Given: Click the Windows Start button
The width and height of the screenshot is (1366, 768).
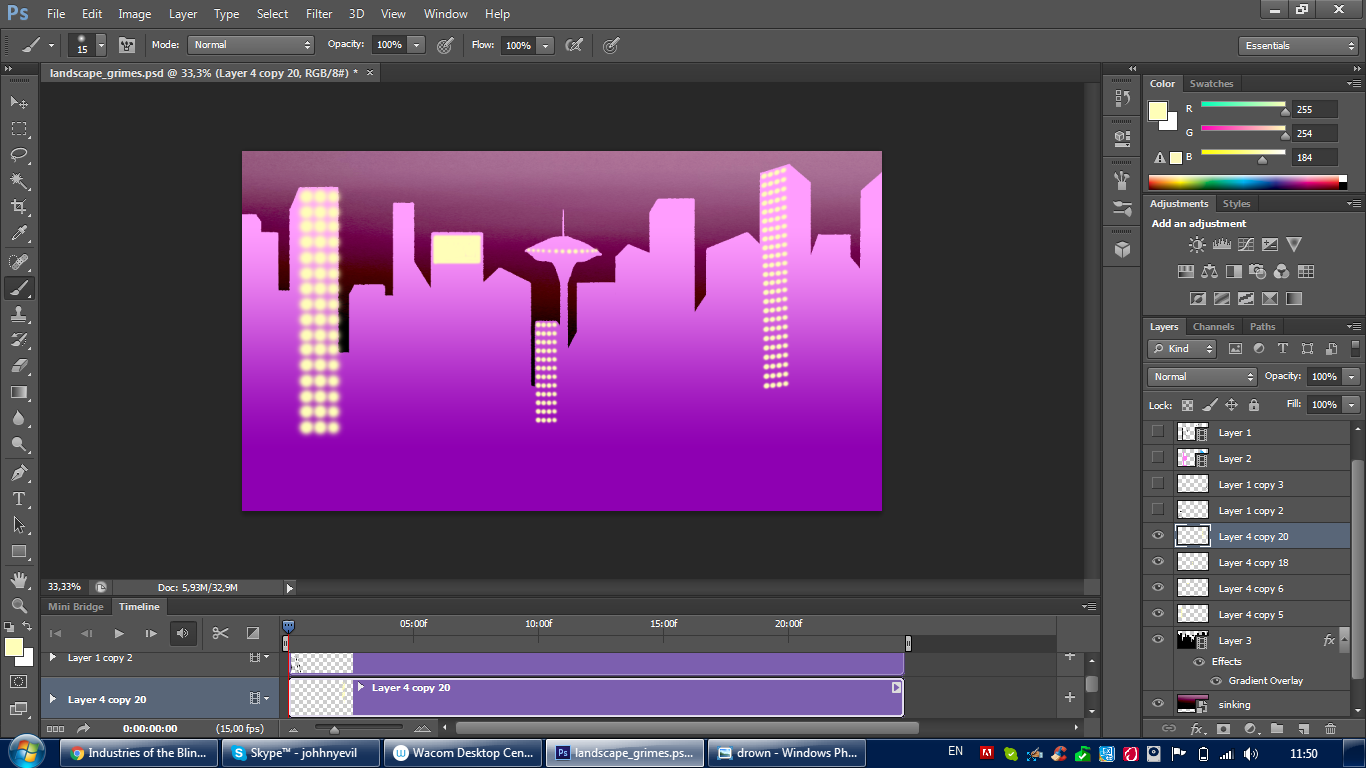Looking at the screenshot, I should point(26,751).
